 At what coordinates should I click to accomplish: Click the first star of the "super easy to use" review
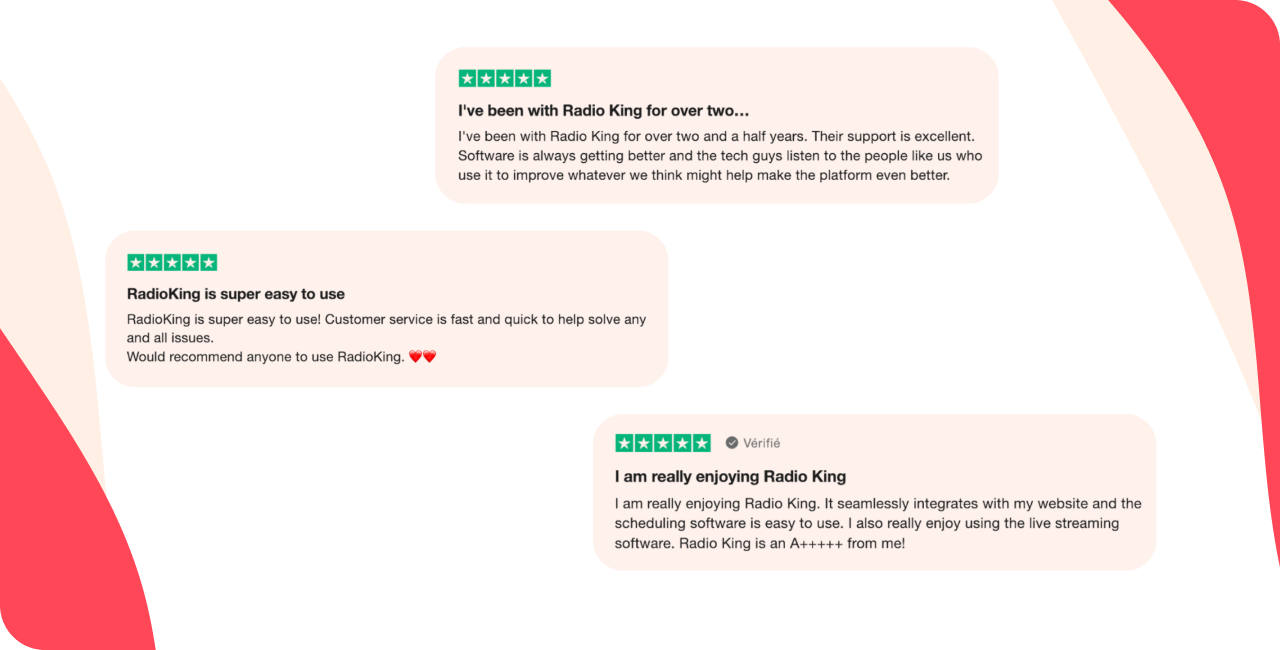(136, 263)
